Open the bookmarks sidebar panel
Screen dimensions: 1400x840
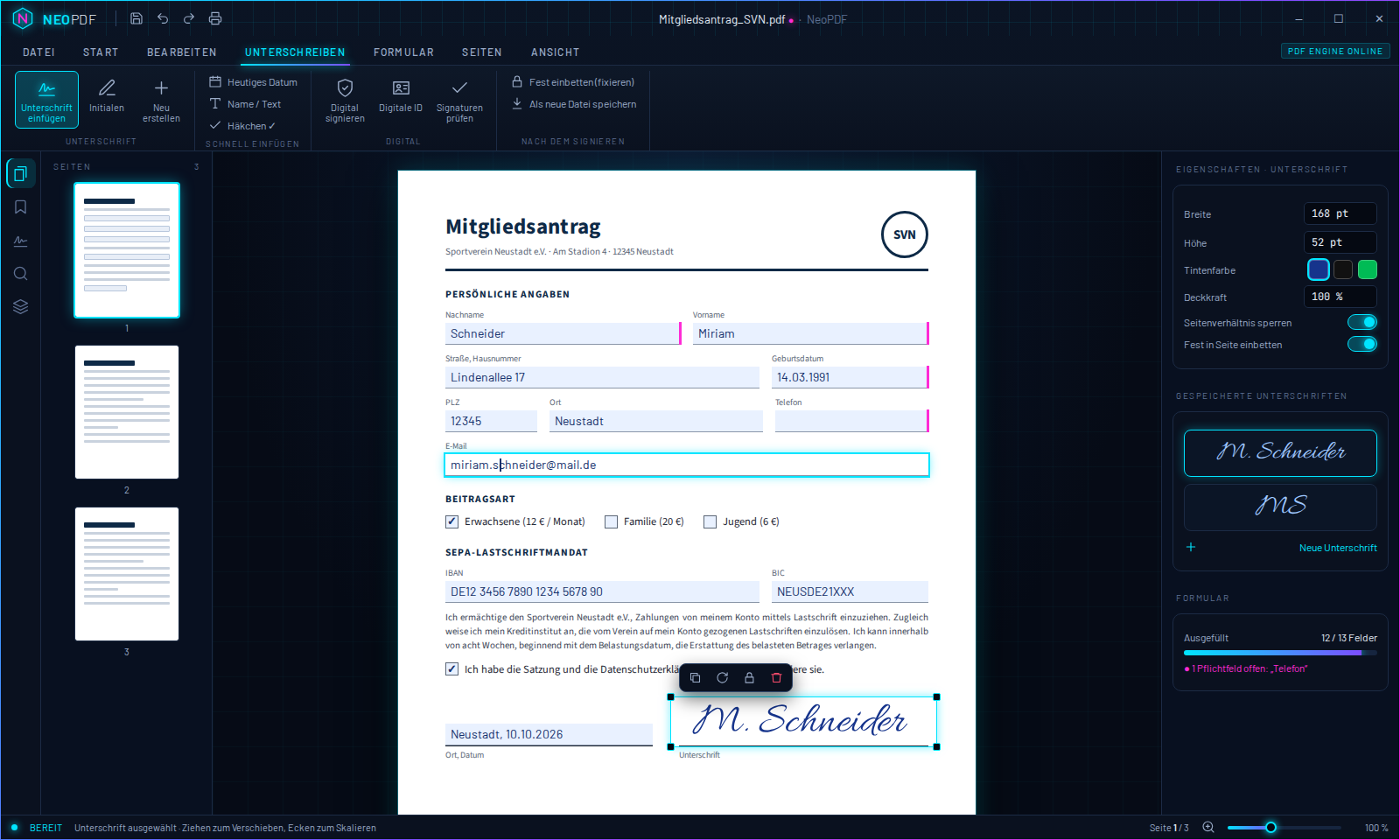(21, 207)
